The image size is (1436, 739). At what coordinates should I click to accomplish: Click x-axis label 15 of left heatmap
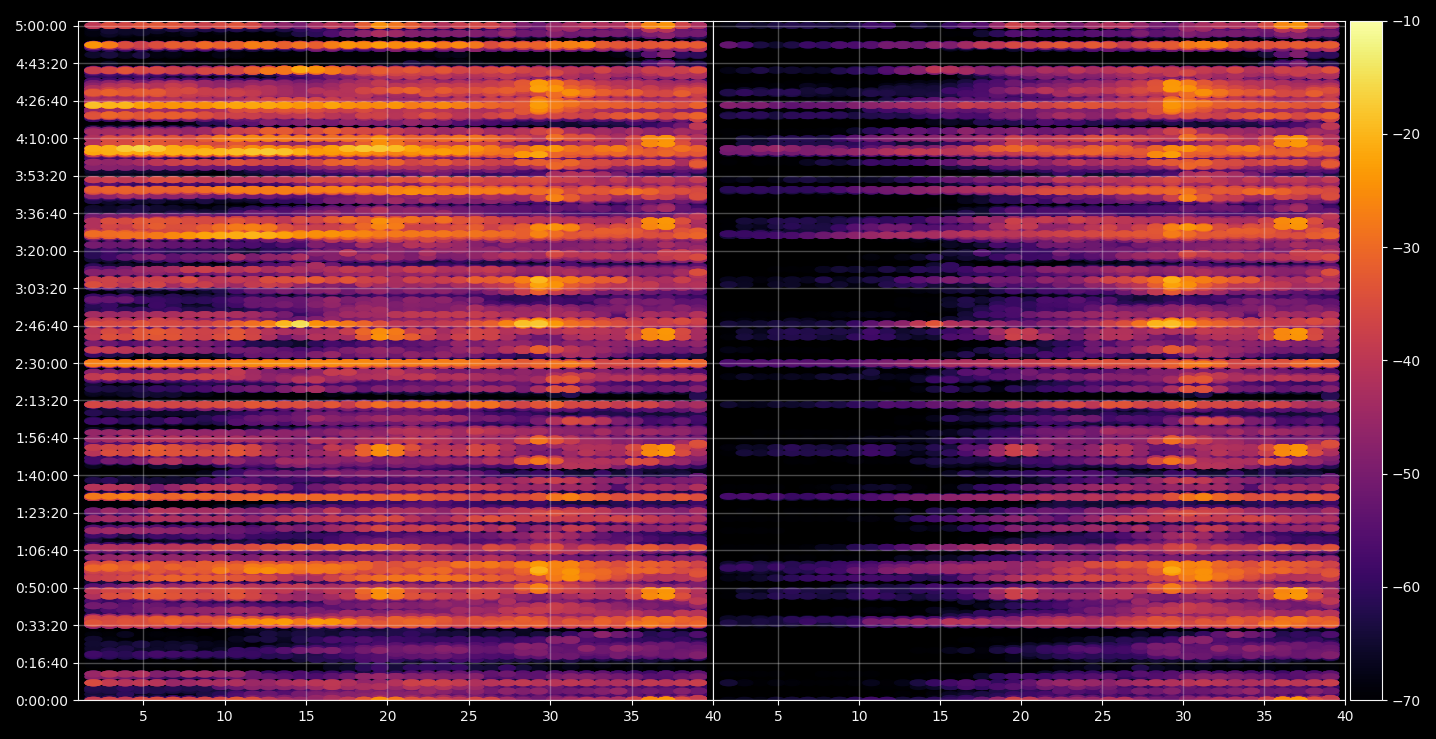point(306,716)
